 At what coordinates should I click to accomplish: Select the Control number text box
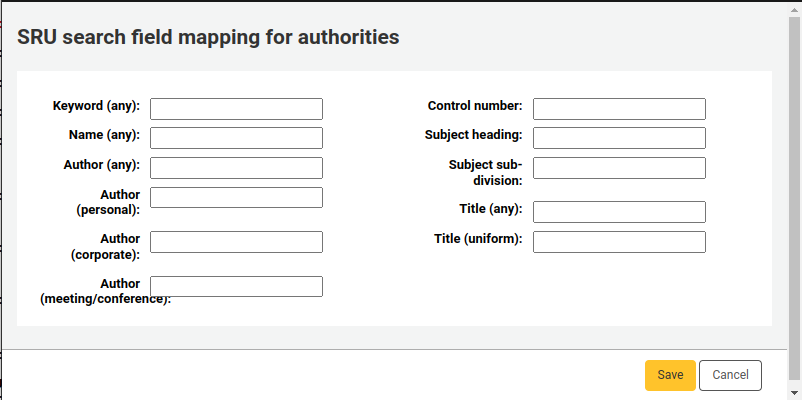[619, 109]
